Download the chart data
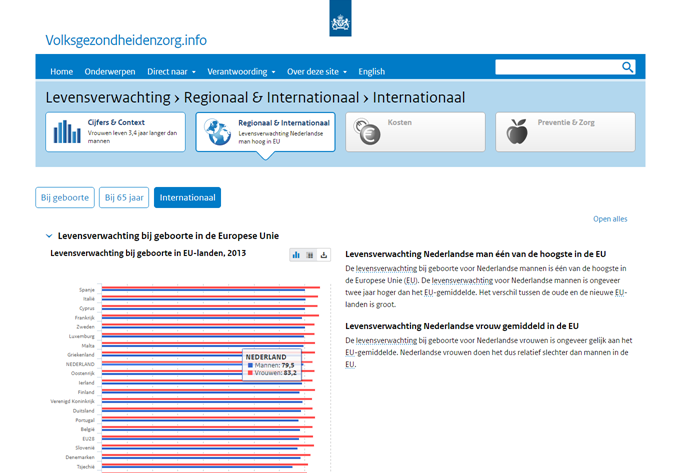 tap(324, 255)
